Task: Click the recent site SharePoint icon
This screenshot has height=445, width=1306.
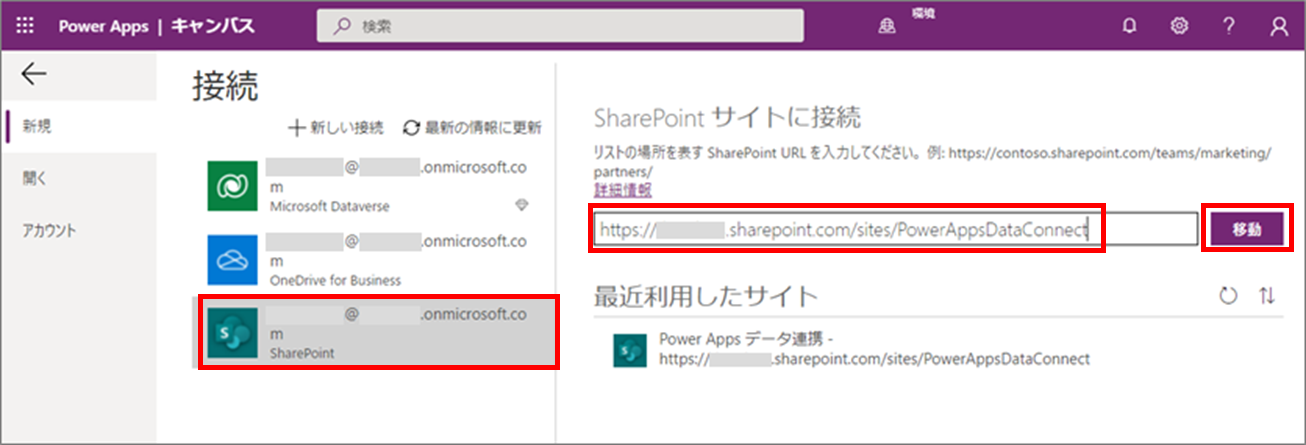Action: tap(630, 349)
